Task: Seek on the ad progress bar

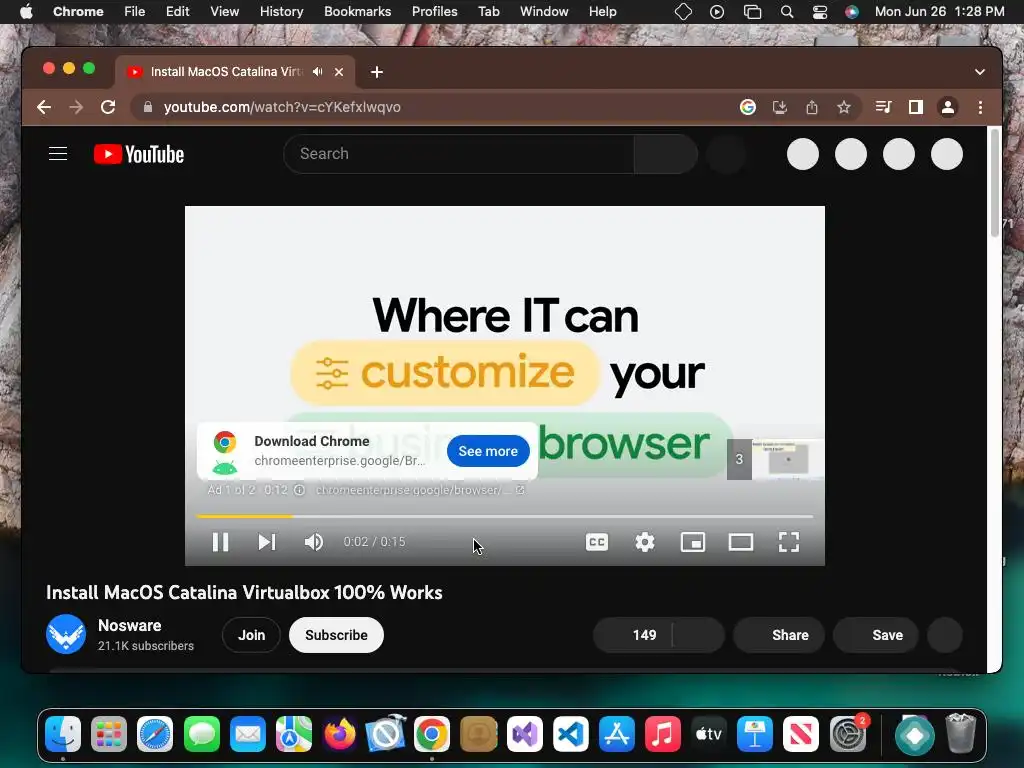Action: point(504,517)
